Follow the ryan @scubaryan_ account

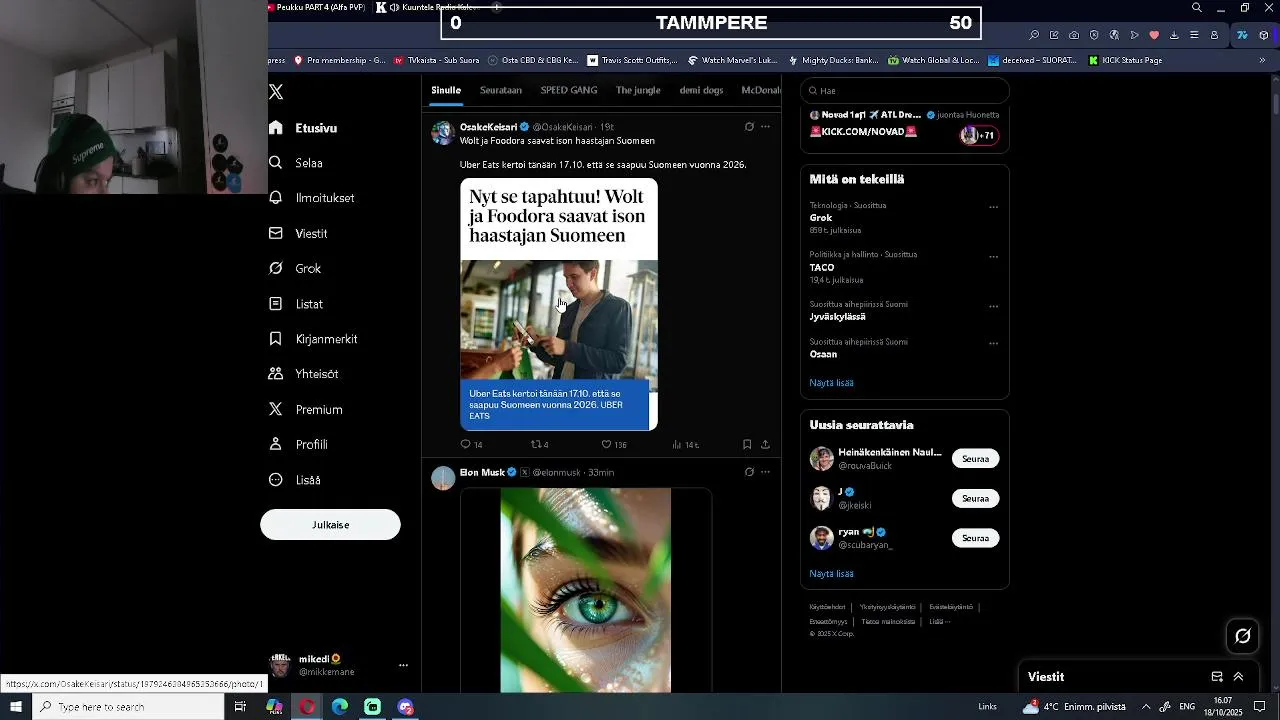click(975, 538)
